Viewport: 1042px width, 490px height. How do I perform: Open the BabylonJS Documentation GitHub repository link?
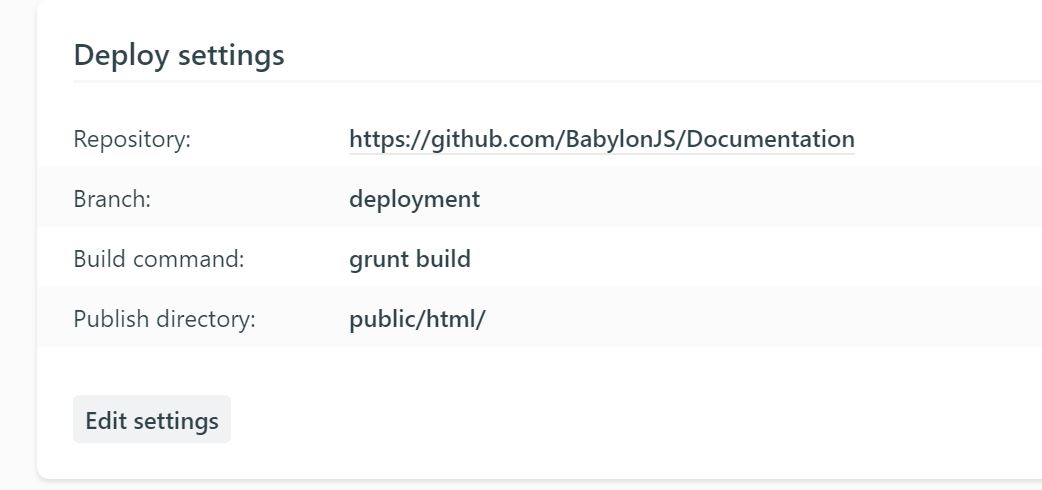[x=601, y=140]
